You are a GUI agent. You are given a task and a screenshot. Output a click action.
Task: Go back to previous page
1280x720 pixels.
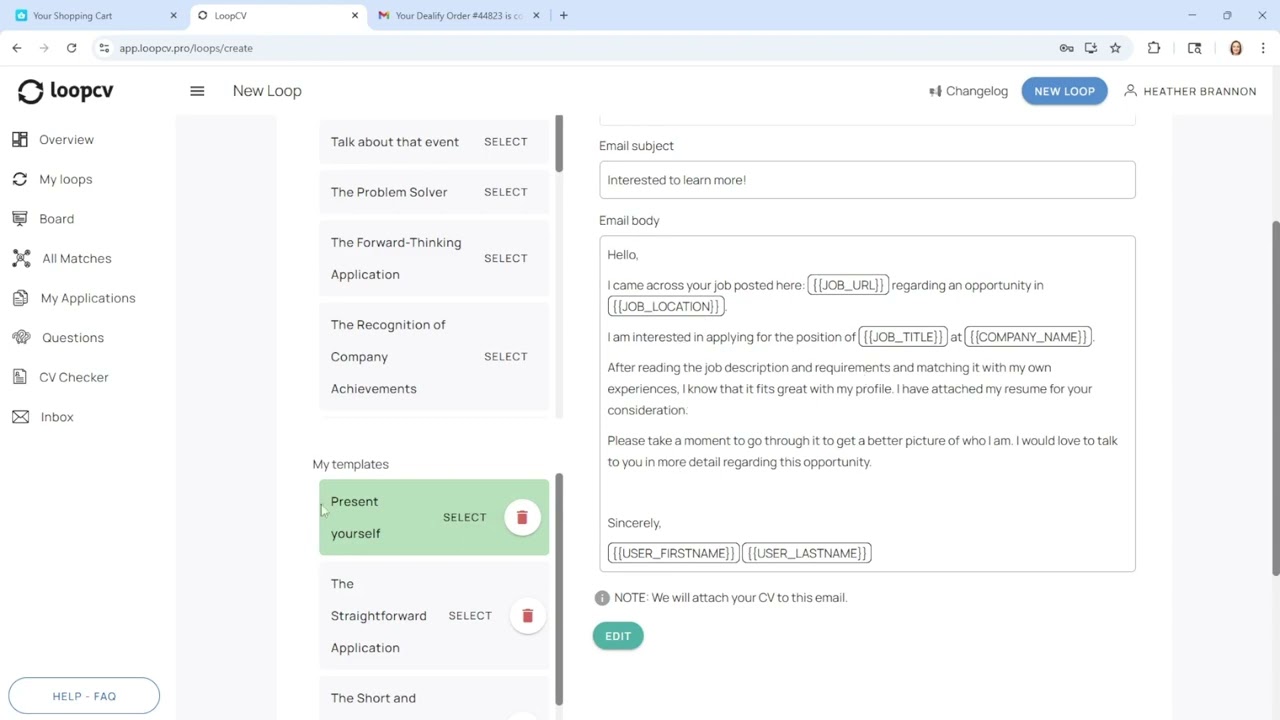[17, 48]
